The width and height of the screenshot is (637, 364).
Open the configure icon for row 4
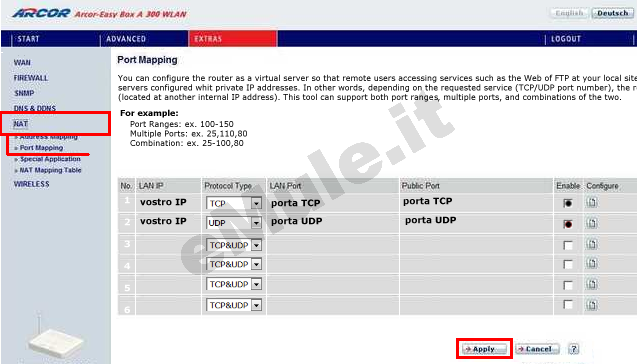pos(592,264)
